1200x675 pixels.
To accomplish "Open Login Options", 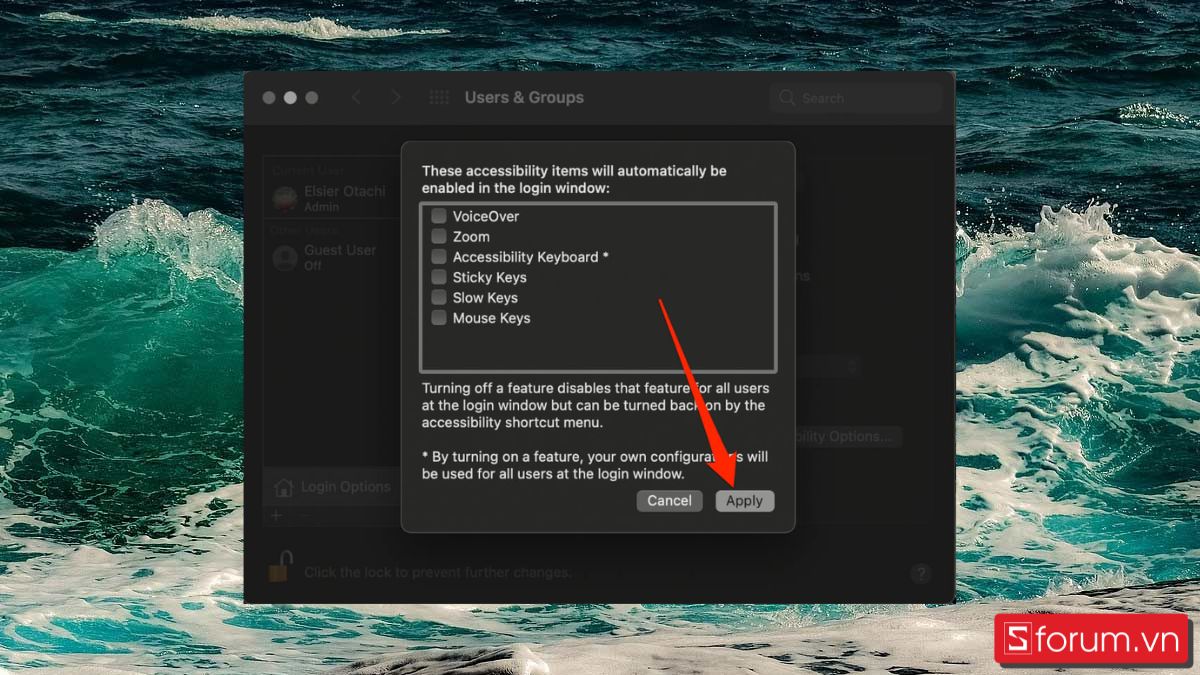I will point(332,487).
